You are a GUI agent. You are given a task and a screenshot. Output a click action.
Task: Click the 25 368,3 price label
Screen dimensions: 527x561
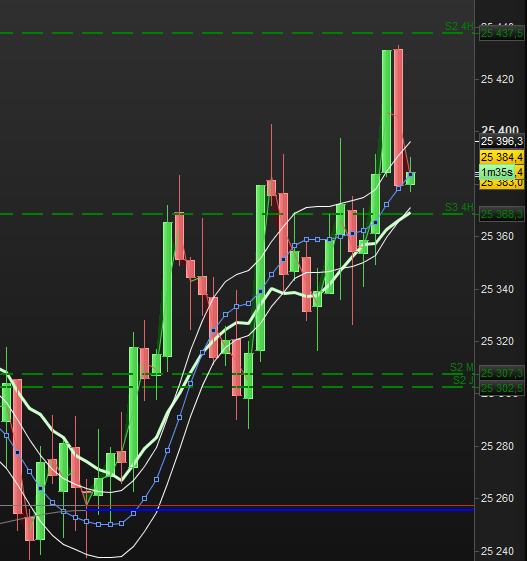coord(502,214)
